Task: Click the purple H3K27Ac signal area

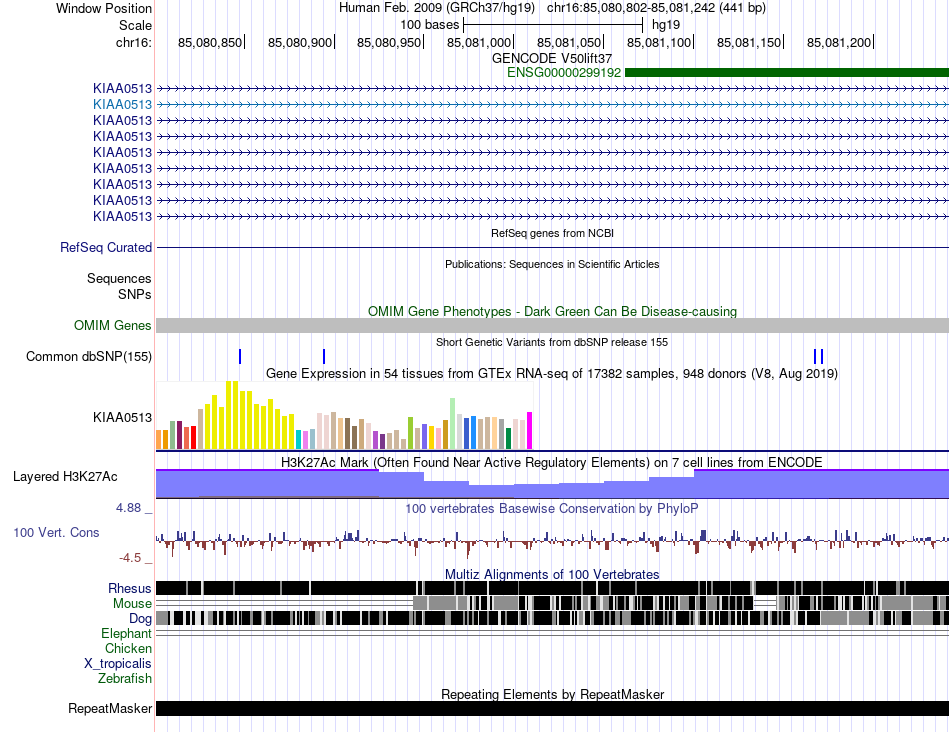Action: 552,484
